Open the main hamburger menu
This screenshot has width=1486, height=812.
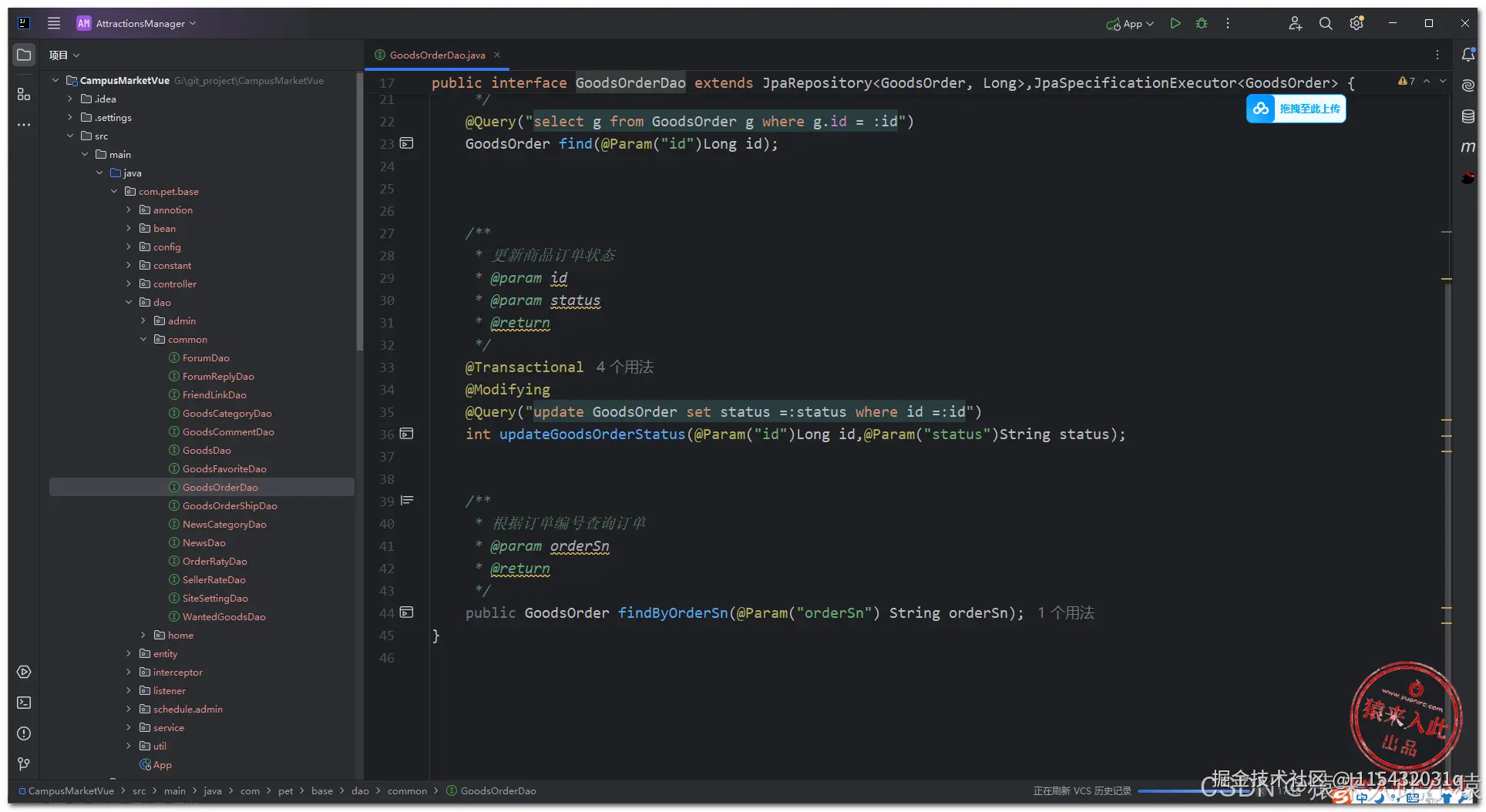pyautogui.click(x=54, y=23)
